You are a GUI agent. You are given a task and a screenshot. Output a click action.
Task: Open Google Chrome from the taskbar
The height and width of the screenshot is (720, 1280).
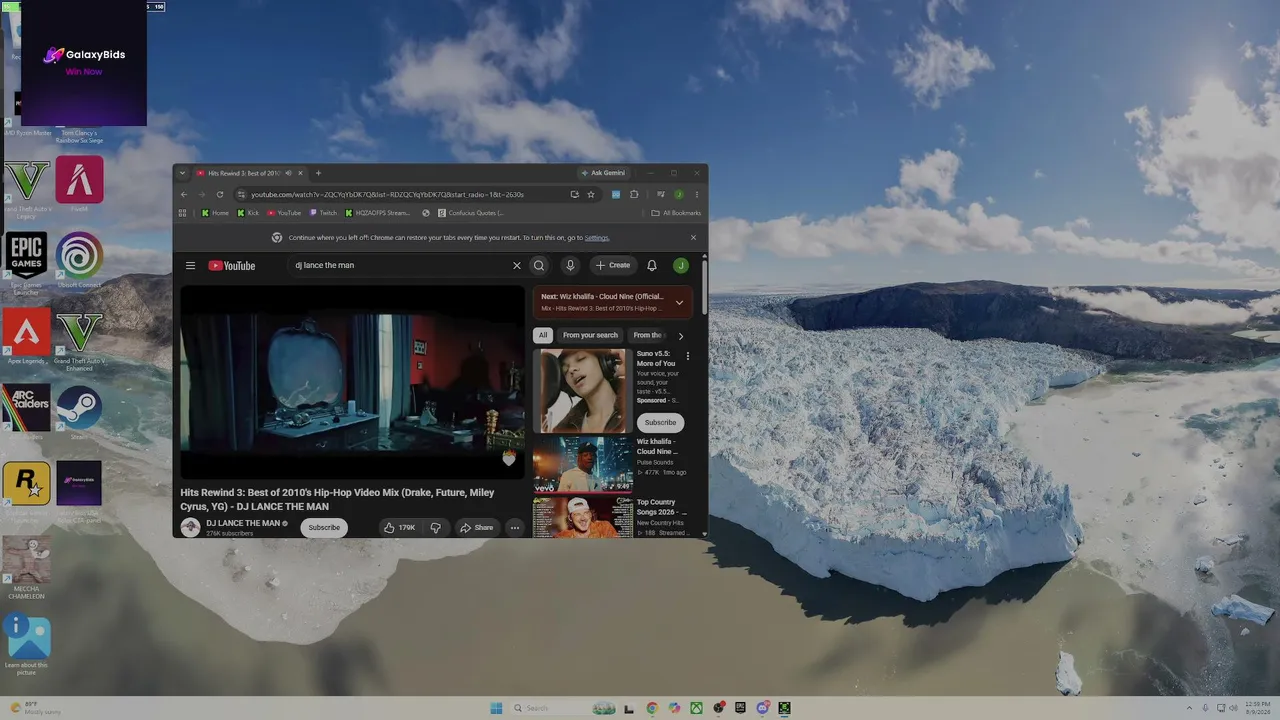[x=652, y=708]
